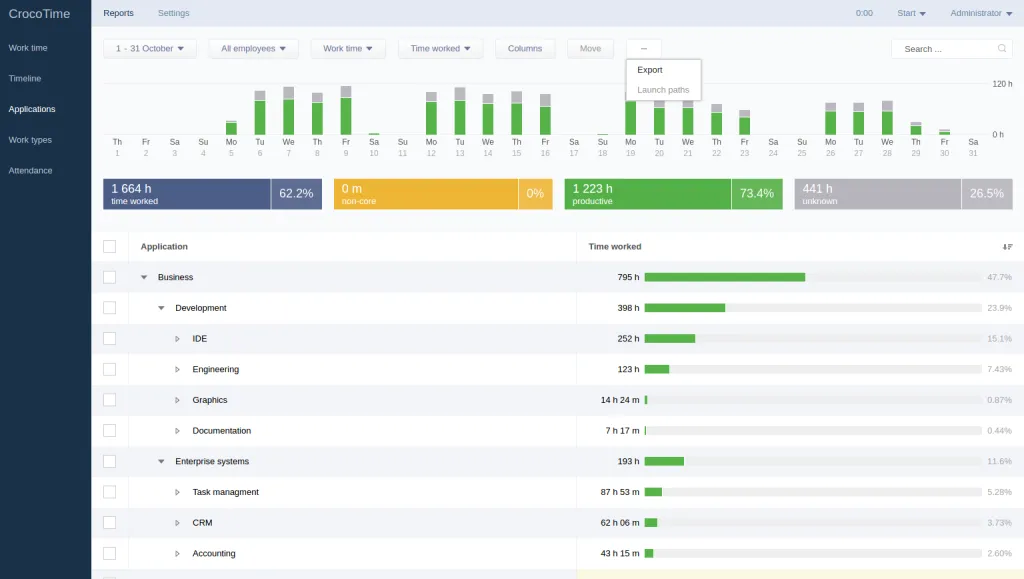Collapse the Business group
This screenshot has width=1024, height=579.
click(x=144, y=277)
